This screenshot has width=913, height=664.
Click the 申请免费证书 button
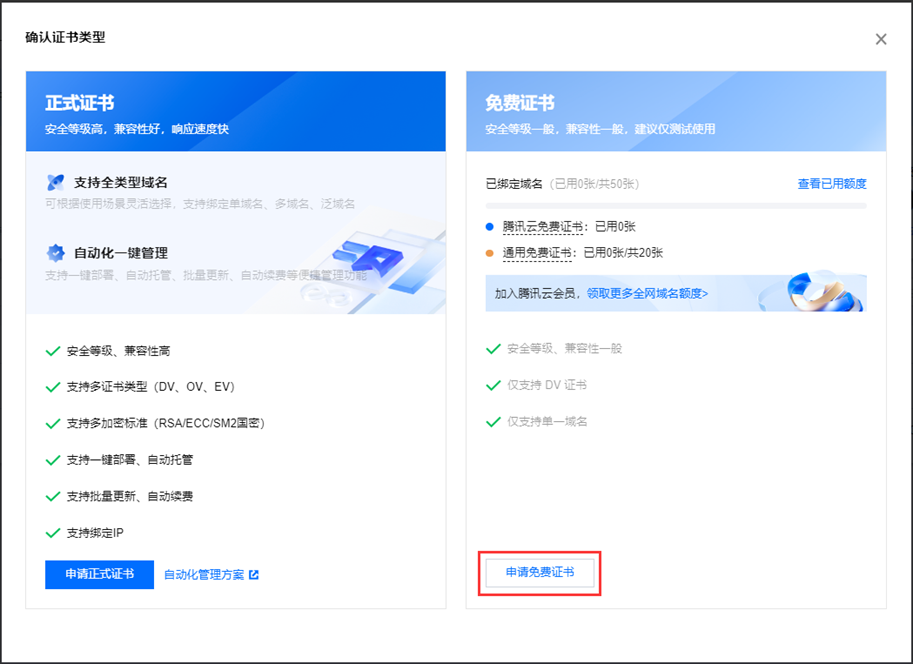(x=540, y=573)
